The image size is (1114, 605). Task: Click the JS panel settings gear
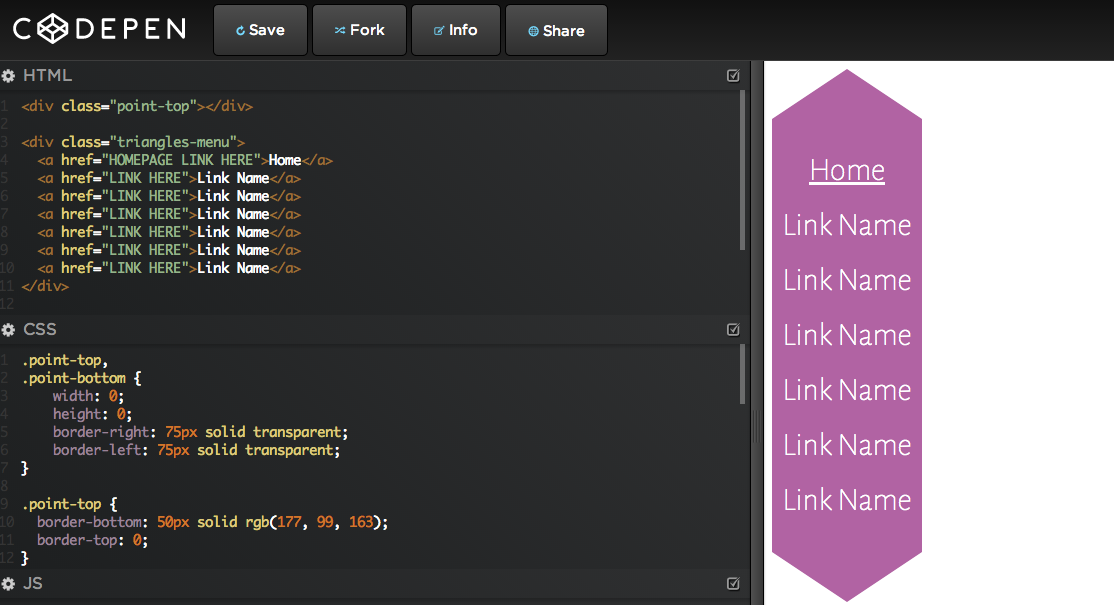(x=9, y=583)
